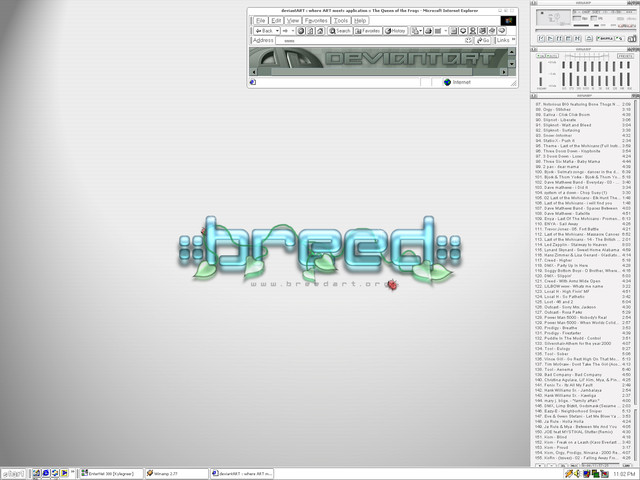Open the equalizer Presets menu
The image size is (640, 480).
click(x=625, y=56)
